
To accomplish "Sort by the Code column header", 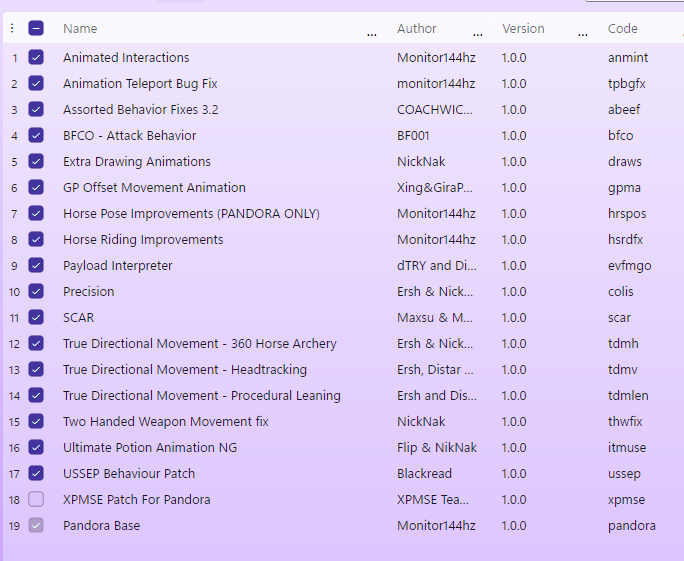I will [x=622, y=28].
